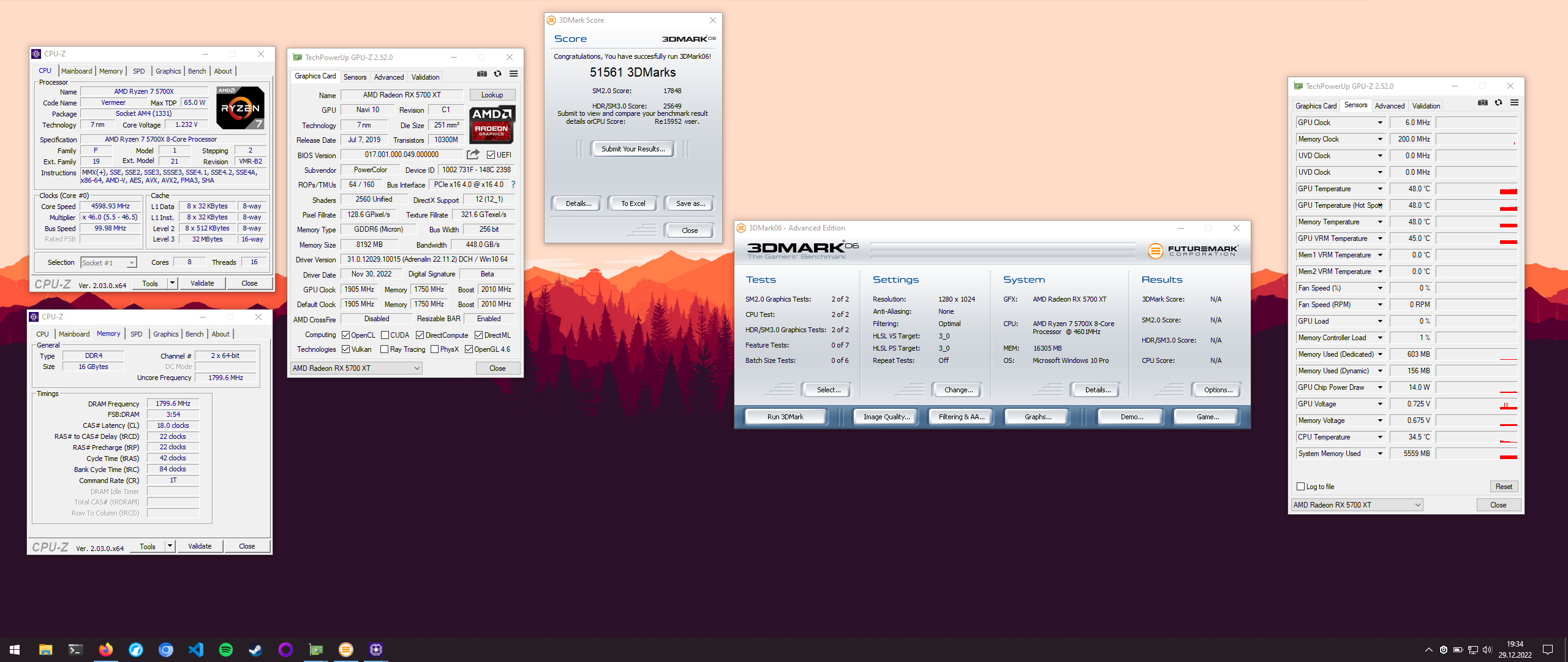
Task: Open the volume control in the system tray
Action: 1487,650
